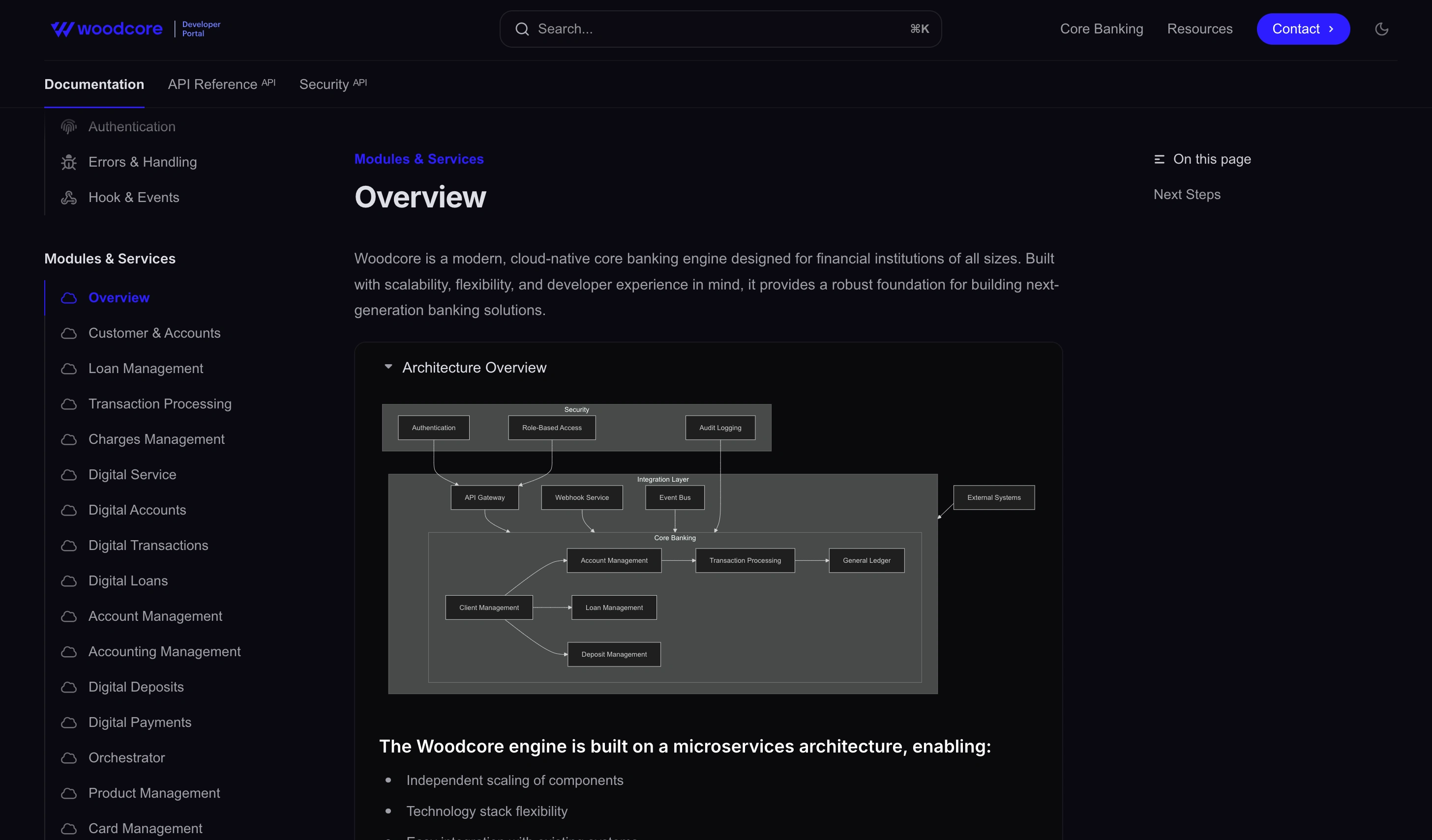Click the cloud icon beside Digital Accounts
1432x840 pixels.
coord(69,510)
